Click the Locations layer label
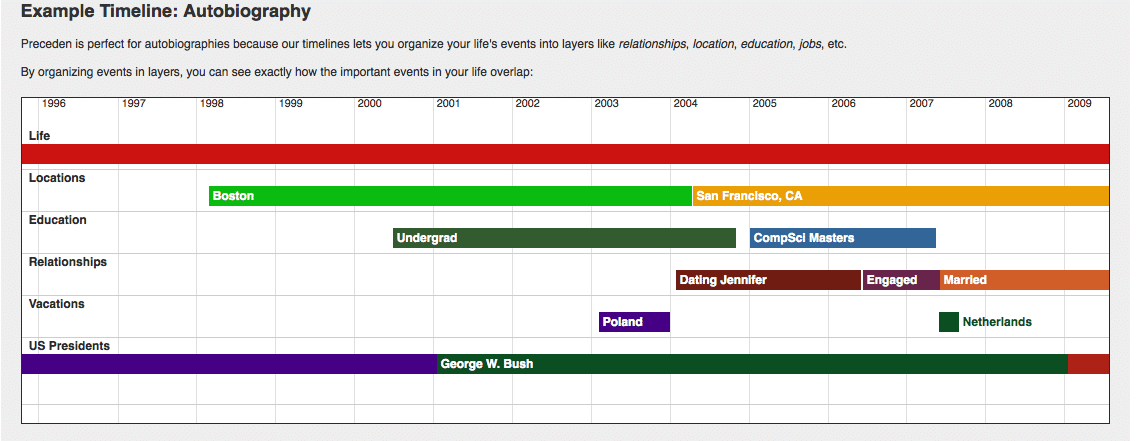 point(57,178)
